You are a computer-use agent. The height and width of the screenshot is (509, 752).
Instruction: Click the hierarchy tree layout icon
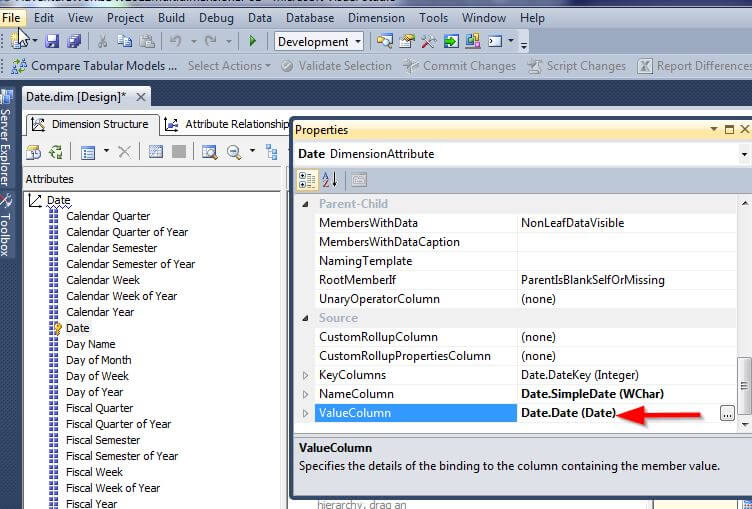pyautogui.click(x=272, y=153)
